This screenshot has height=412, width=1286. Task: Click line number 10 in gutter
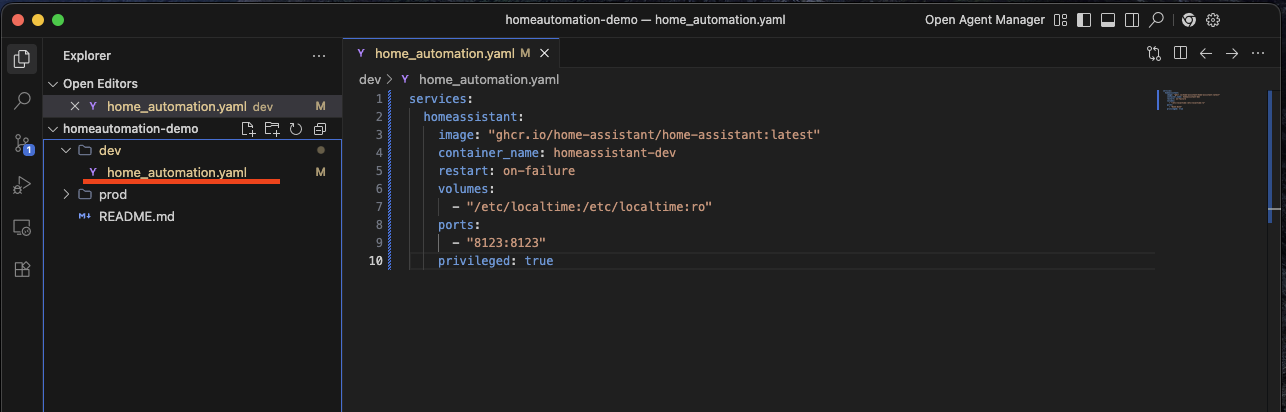click(x=375, y=261)
